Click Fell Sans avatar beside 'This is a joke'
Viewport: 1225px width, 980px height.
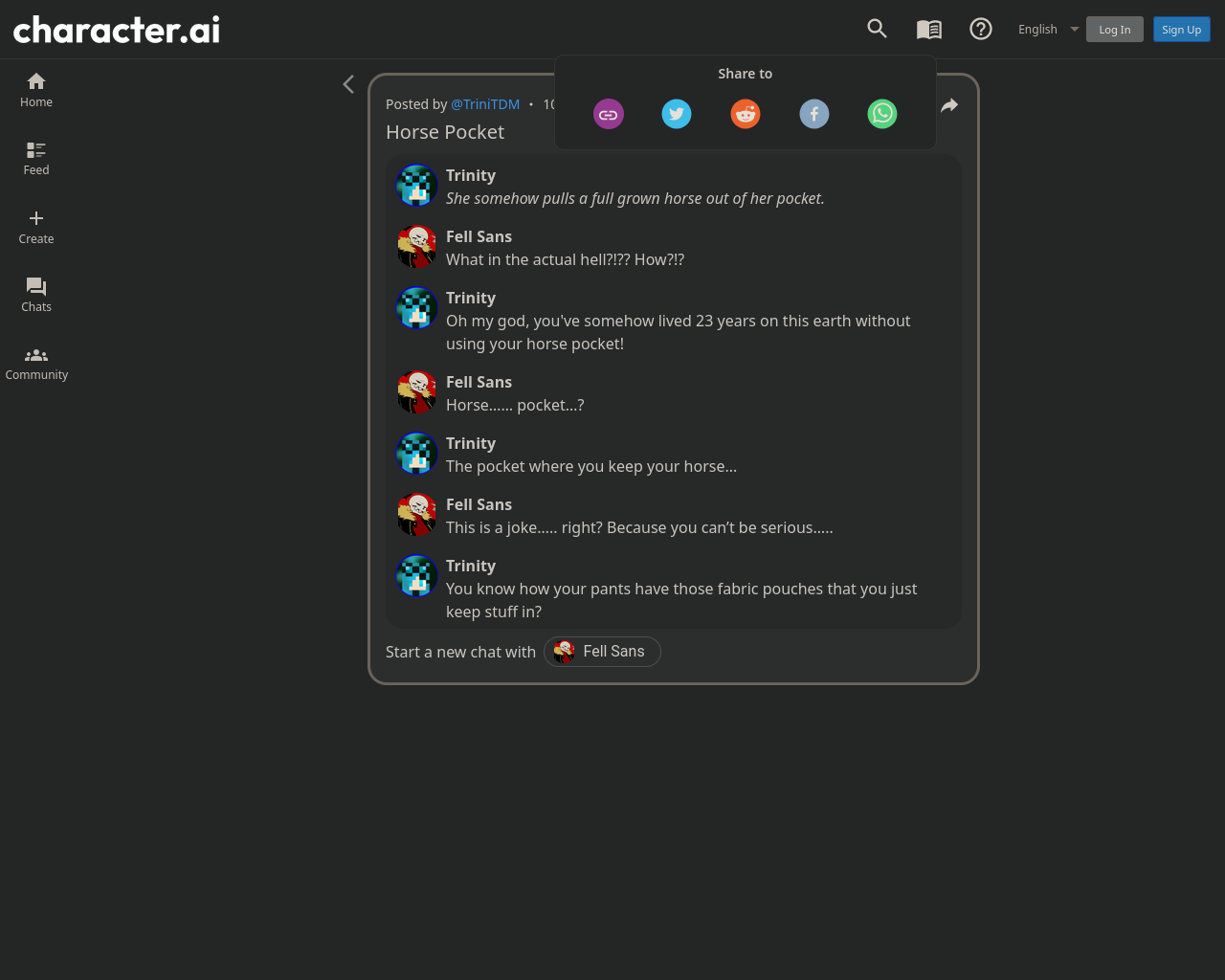(417, 515)
